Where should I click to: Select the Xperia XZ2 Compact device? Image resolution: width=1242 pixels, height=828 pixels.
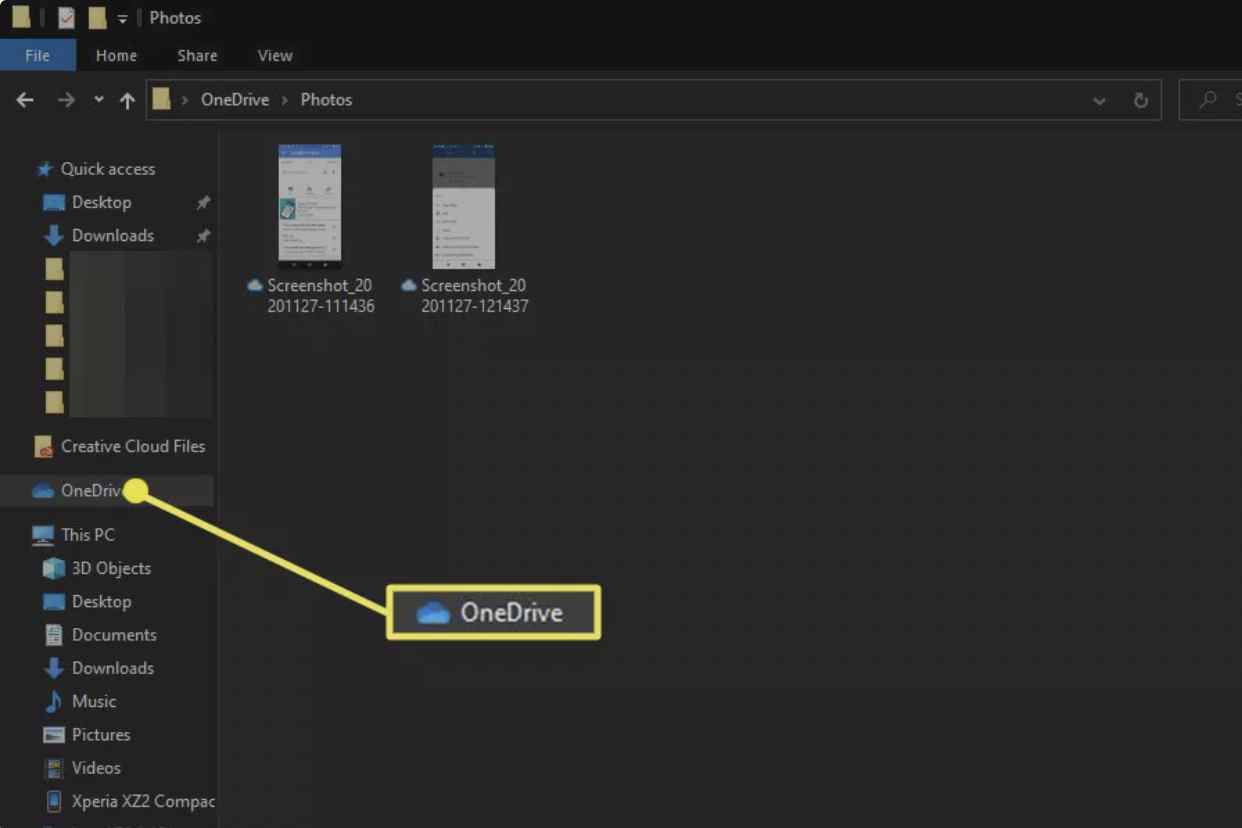point(143,801)
